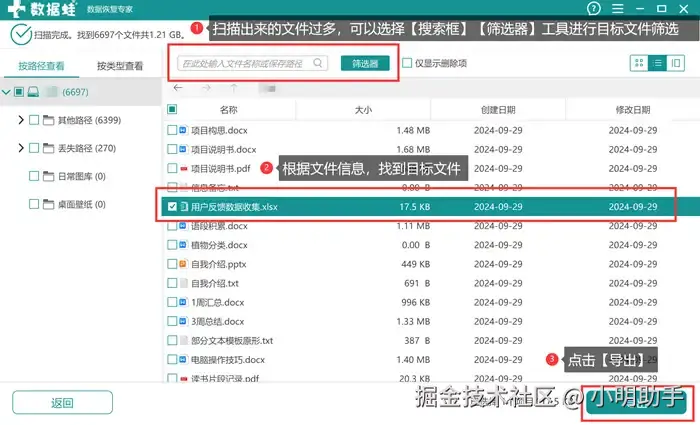Check the 其他路径 folder checkbox
Screen dimensions: 700x425
(x=34, y=120)
